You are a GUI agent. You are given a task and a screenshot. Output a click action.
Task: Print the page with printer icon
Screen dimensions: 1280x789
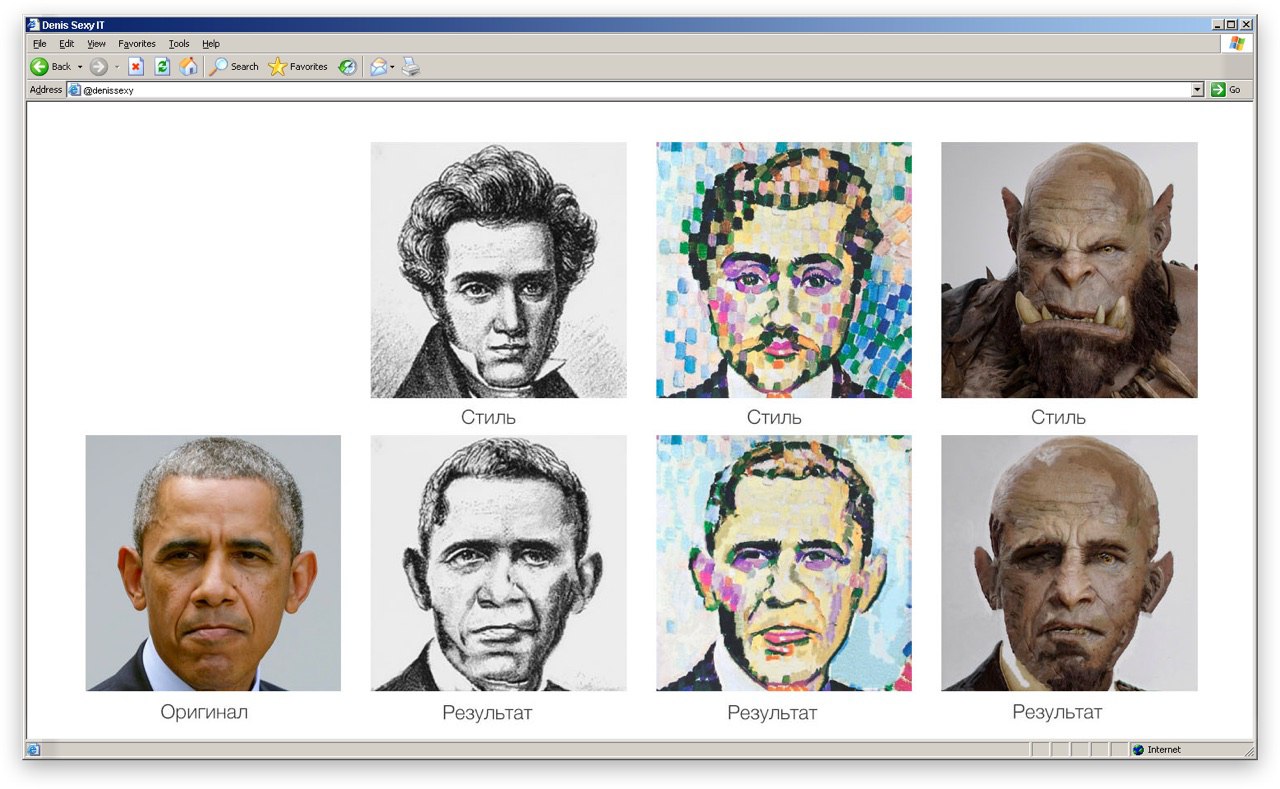[x=411, y=67]
